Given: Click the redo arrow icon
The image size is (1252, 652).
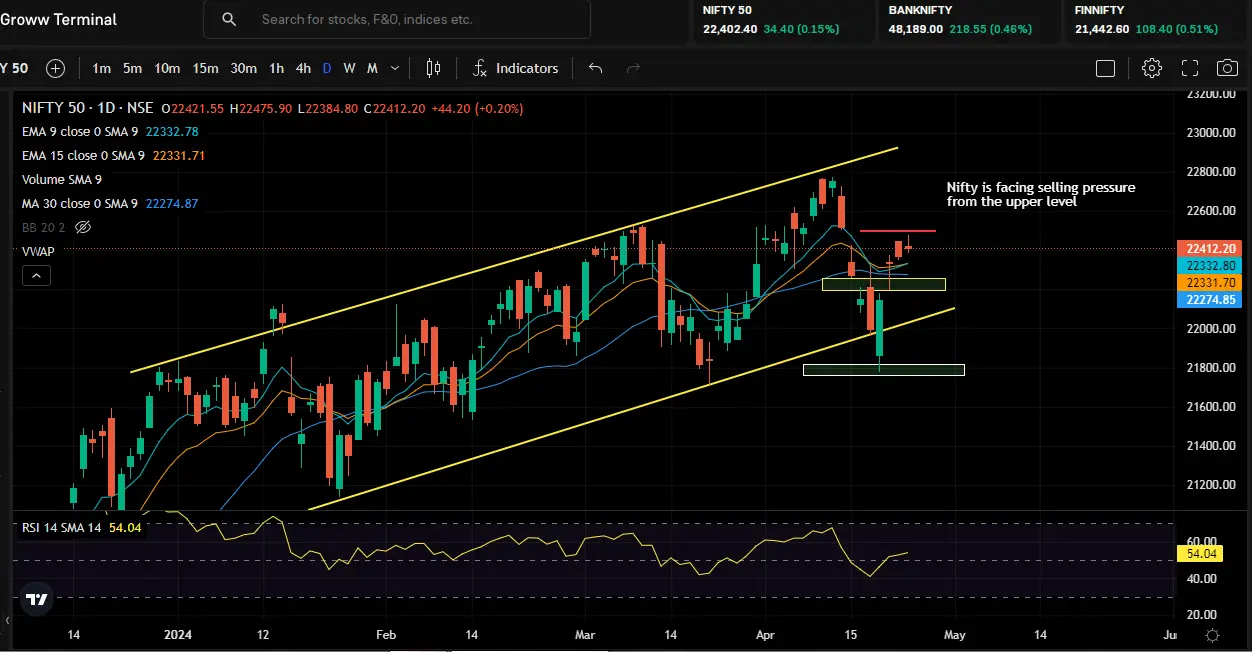Looking at the screenshot, I should click(x=632, y=68).
